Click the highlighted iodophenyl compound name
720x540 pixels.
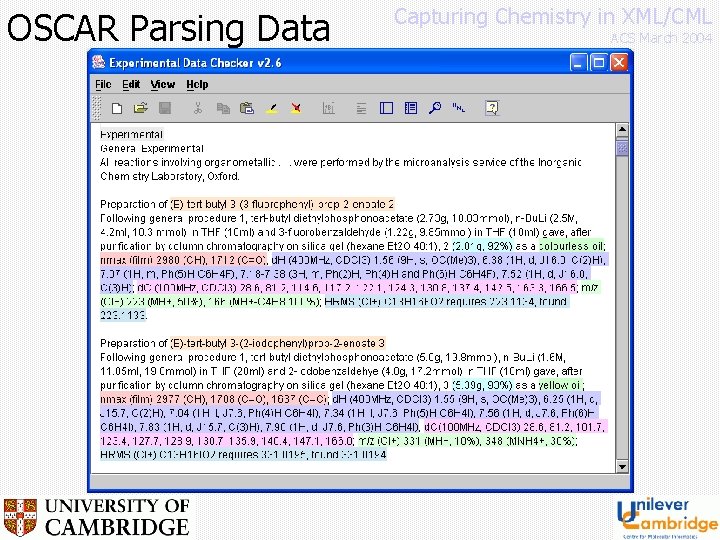click(x=277, y=343)
